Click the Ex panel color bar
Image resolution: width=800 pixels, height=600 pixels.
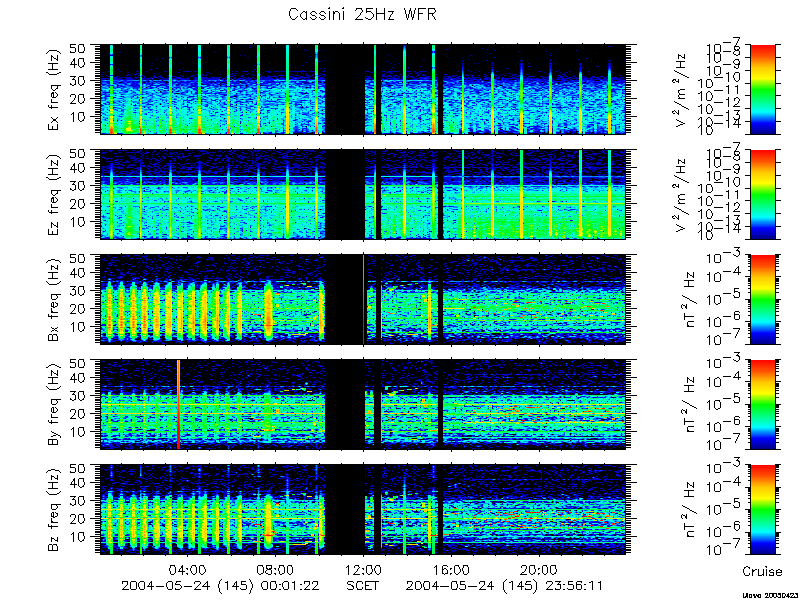[762, 89]
